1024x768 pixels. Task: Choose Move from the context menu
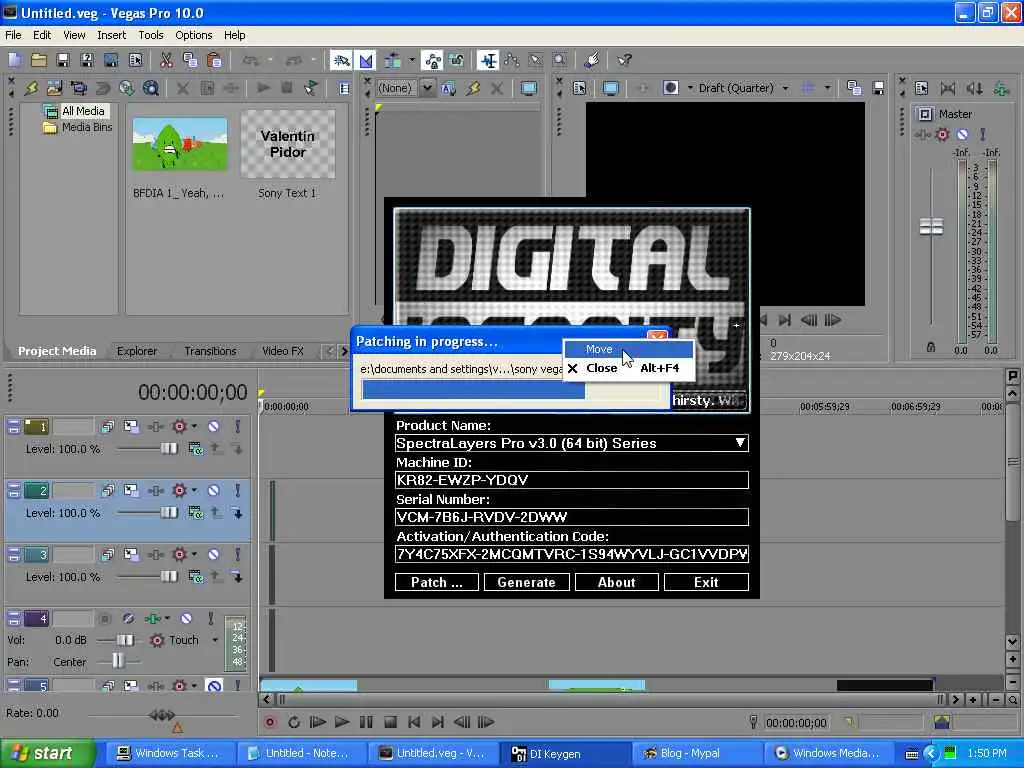click(628, 349)
